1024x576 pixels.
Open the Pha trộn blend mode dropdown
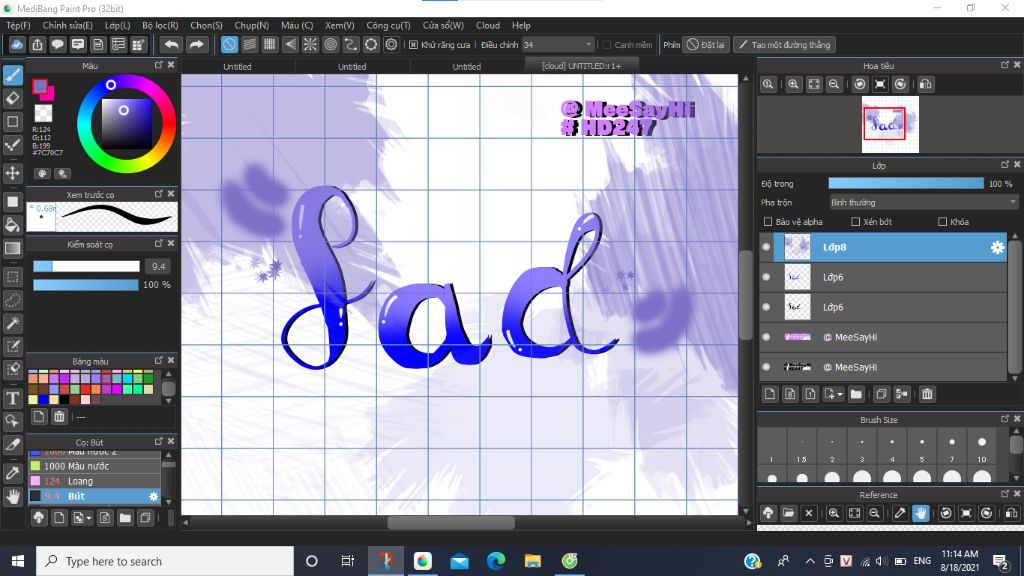point(923,202)
